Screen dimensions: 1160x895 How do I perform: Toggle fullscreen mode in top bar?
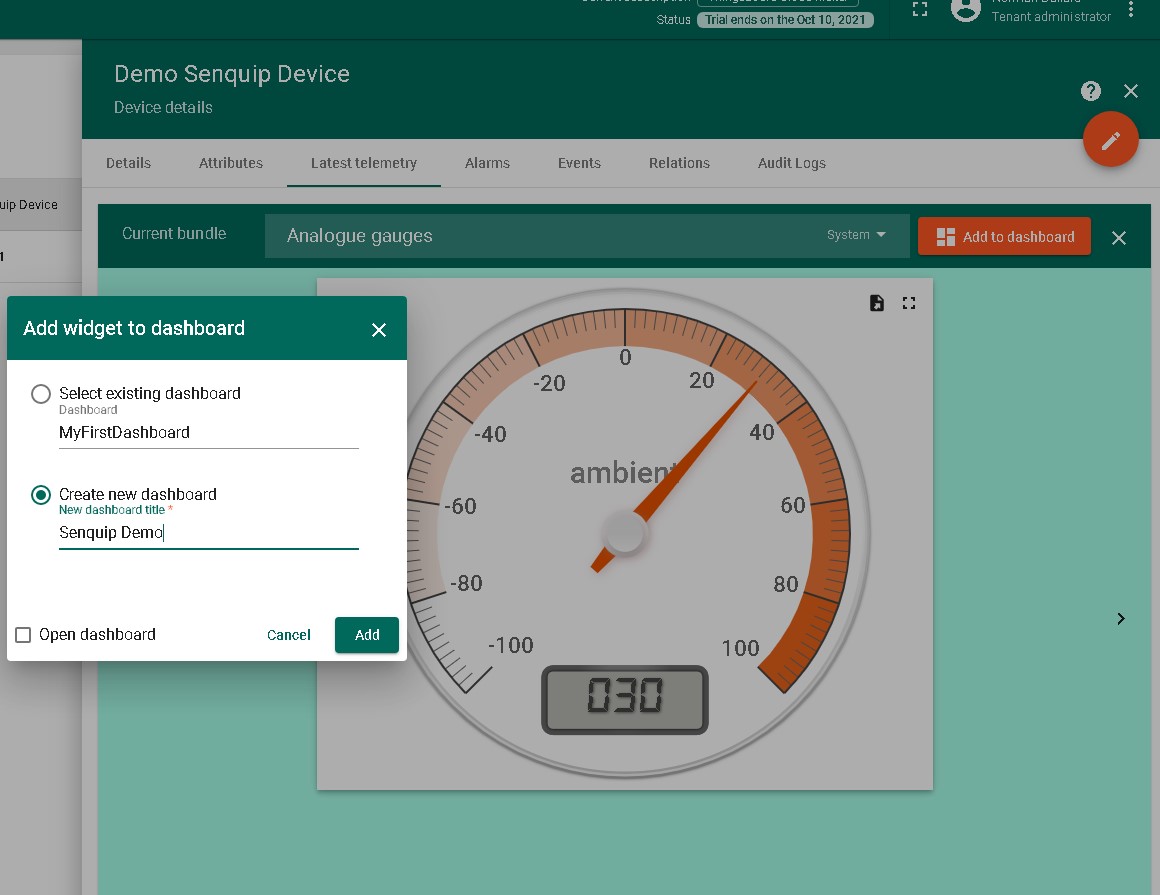(x=920, y=9)
